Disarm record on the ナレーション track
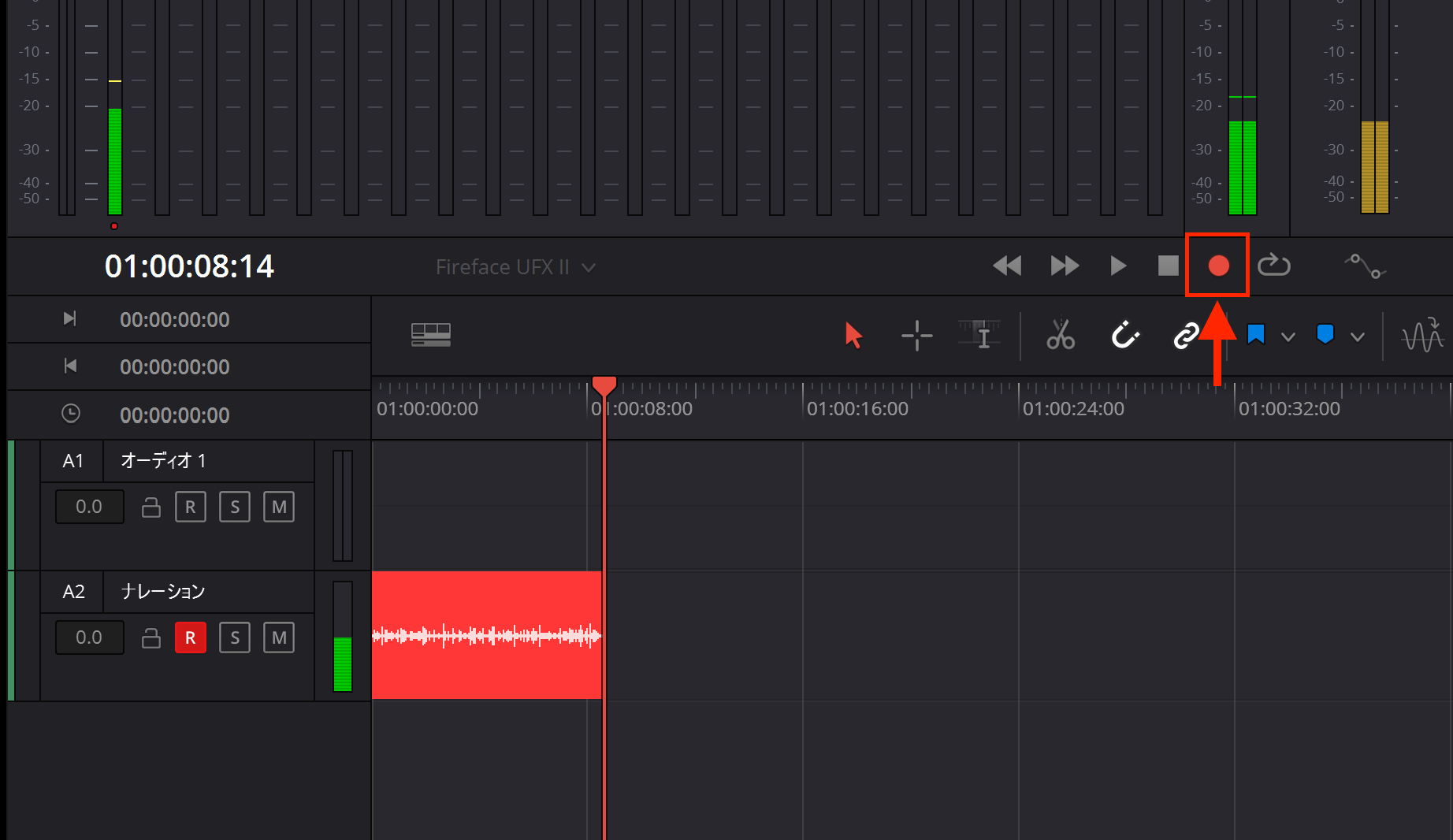This screenshot has height=840, width=1453. pos(190,637)
